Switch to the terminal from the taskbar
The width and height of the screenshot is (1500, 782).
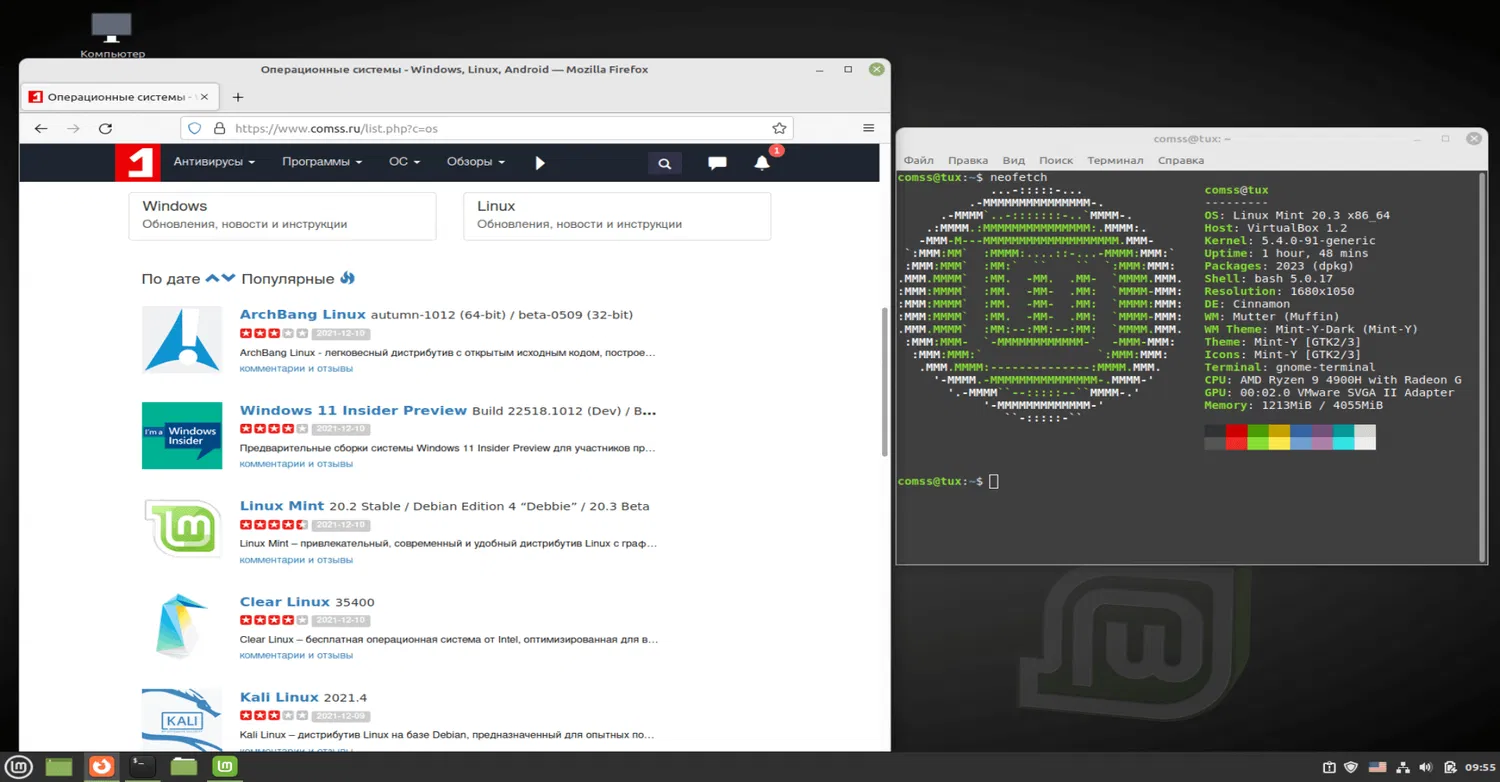coord(142,767)
